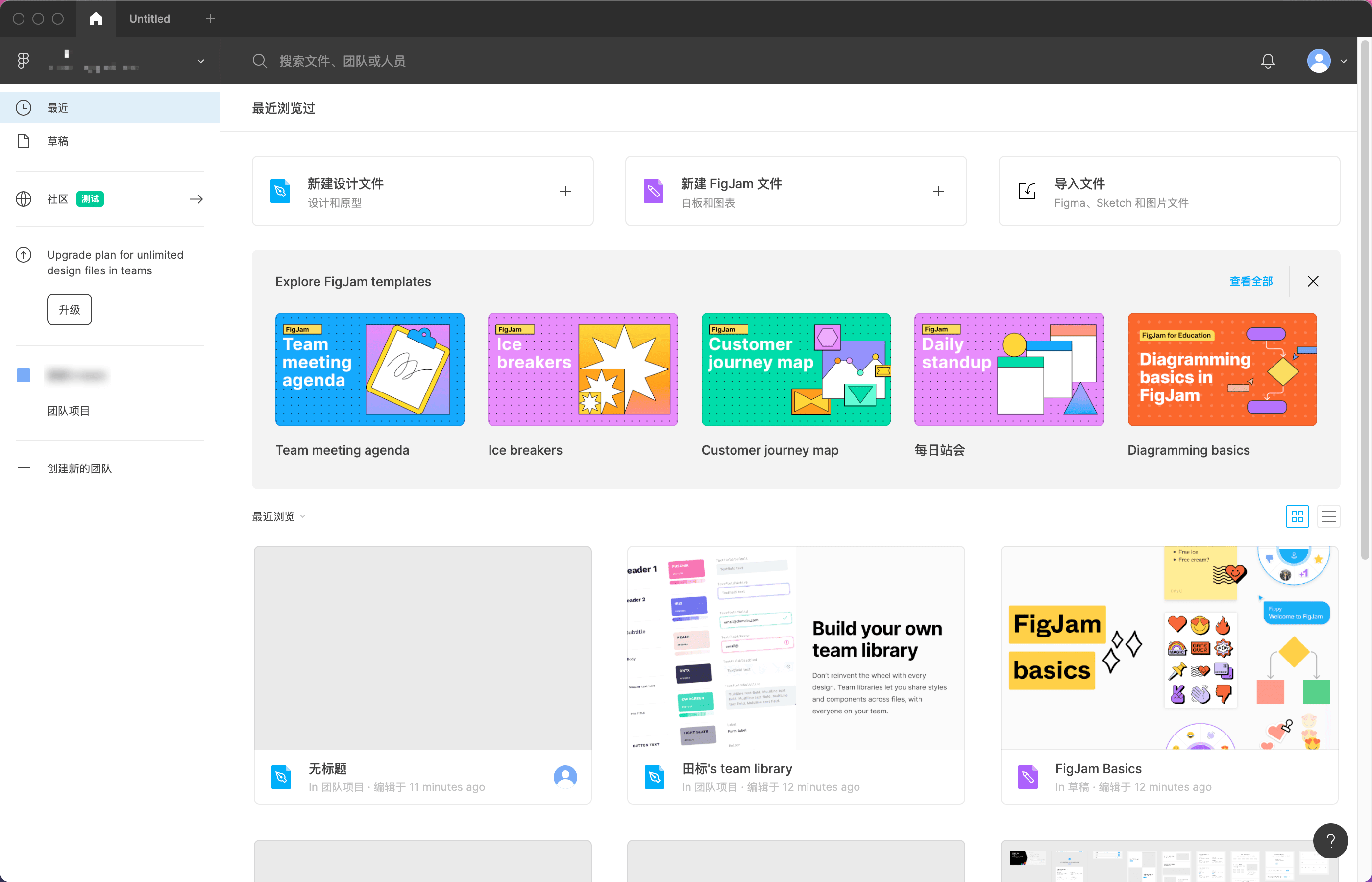Screen dimensions: 1372x882
Task: Click the plus icon next to 创建新的团队
Action: 24,468
